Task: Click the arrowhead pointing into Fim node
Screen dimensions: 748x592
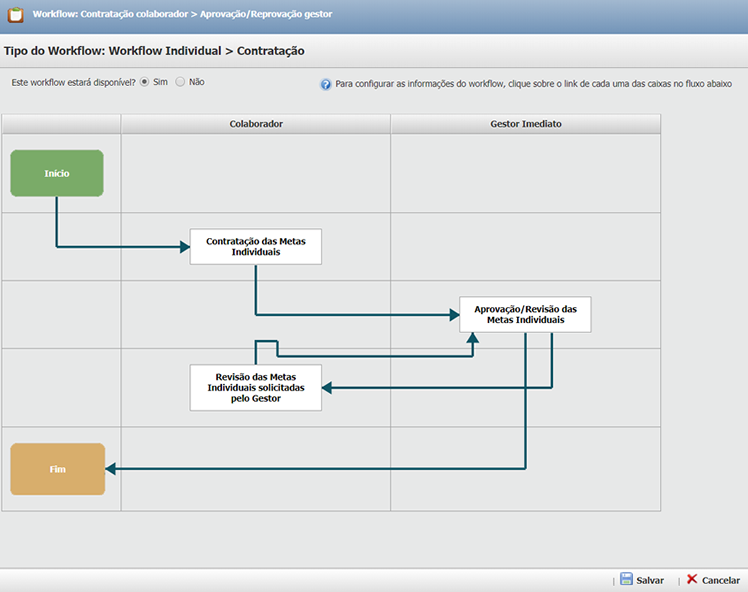Action: [110, 469]
